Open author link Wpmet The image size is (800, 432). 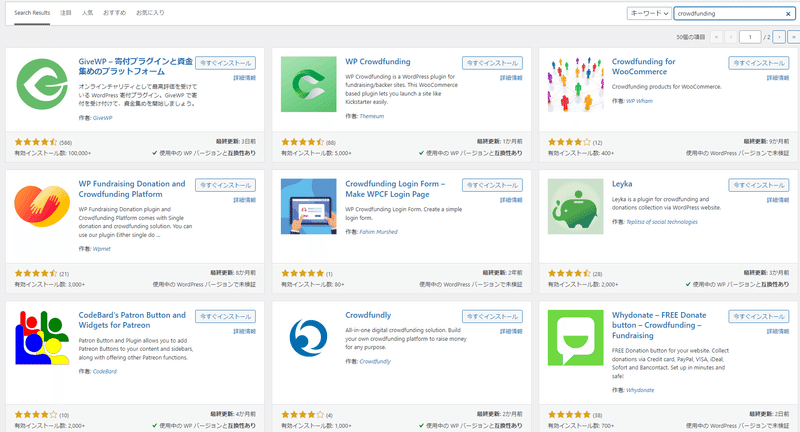[102, 249]
